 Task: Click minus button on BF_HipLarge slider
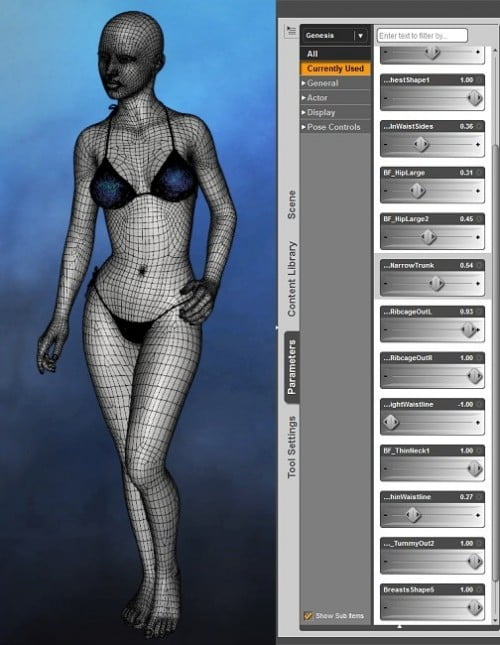[385, 191]
